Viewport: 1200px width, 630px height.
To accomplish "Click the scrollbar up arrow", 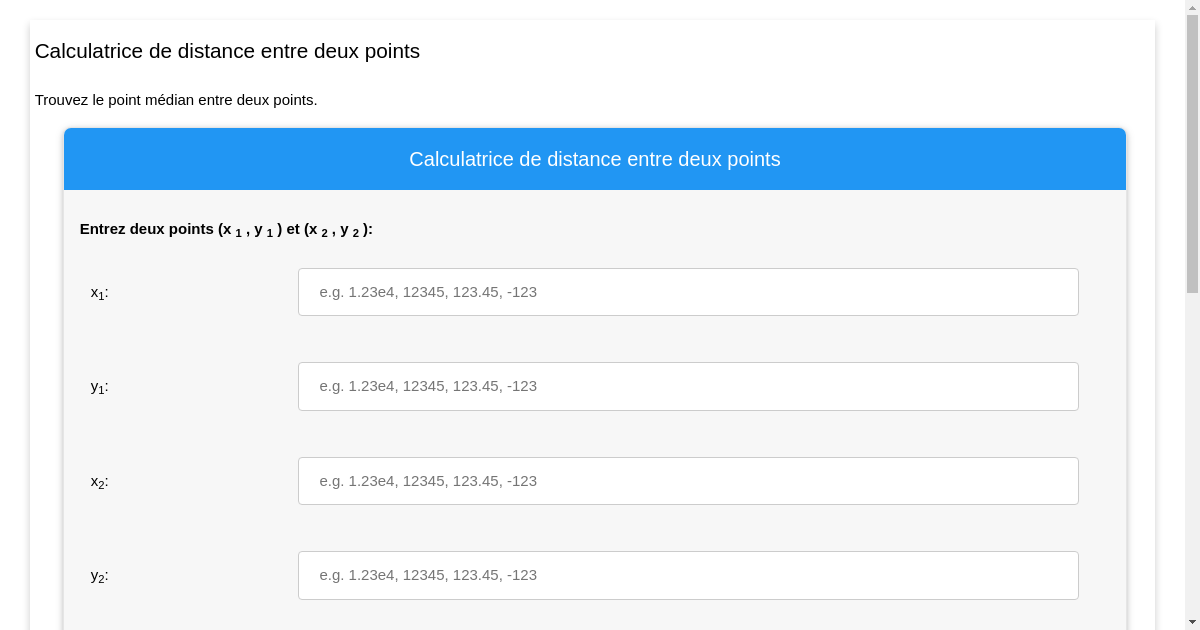I will (x=1193, y=8).
